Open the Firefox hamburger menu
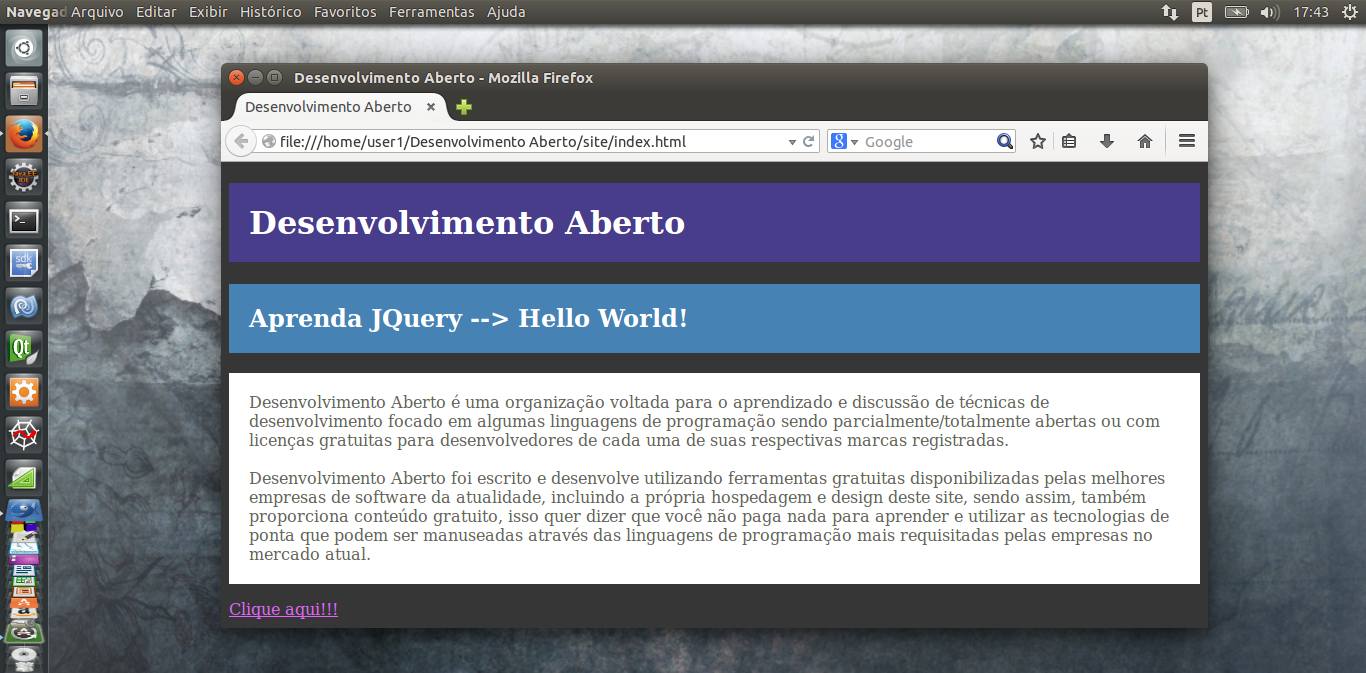1366x673 pixels. [x=1187, y=142]
